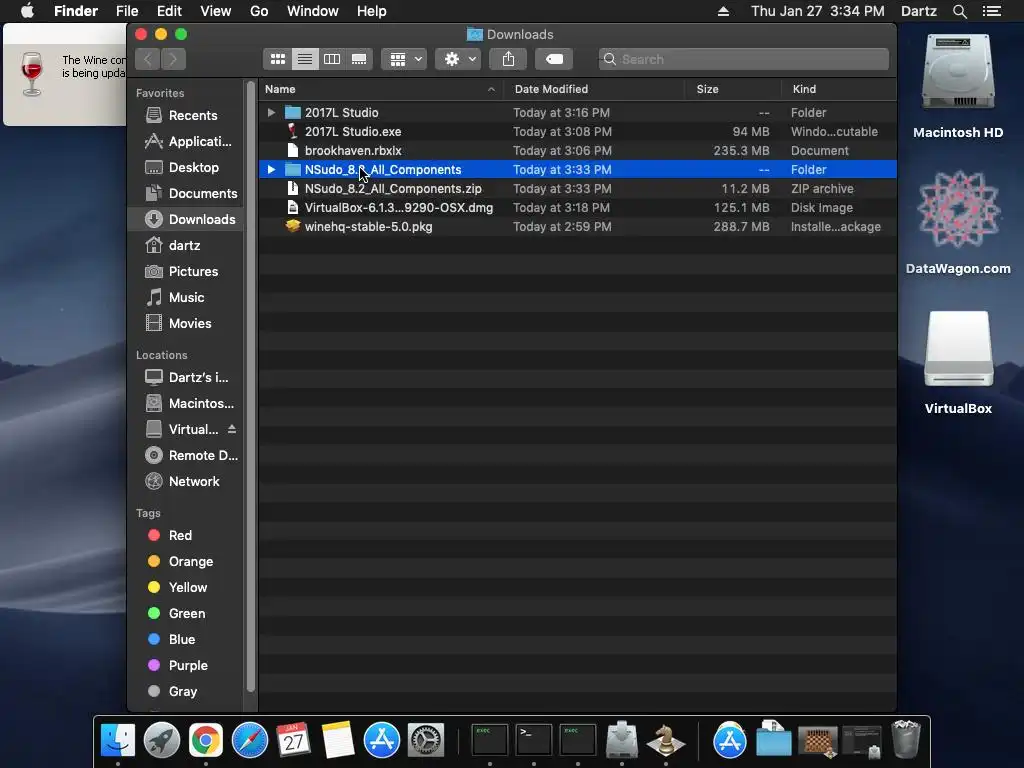Go forward with the right arrow

(173, 59)
